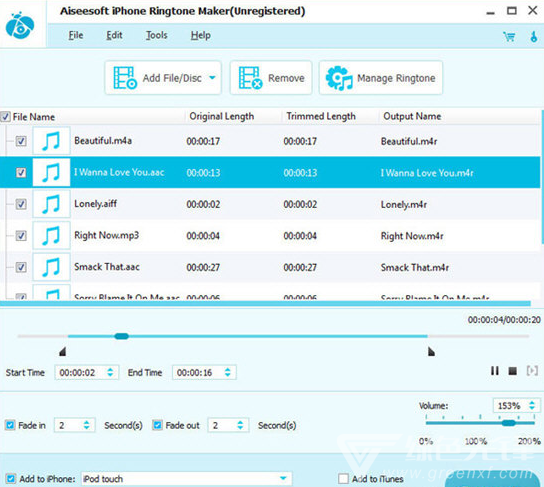Stop the audio playback
Image resolution: width=544 pixels, height=487 pixels.
coord(512,371)
